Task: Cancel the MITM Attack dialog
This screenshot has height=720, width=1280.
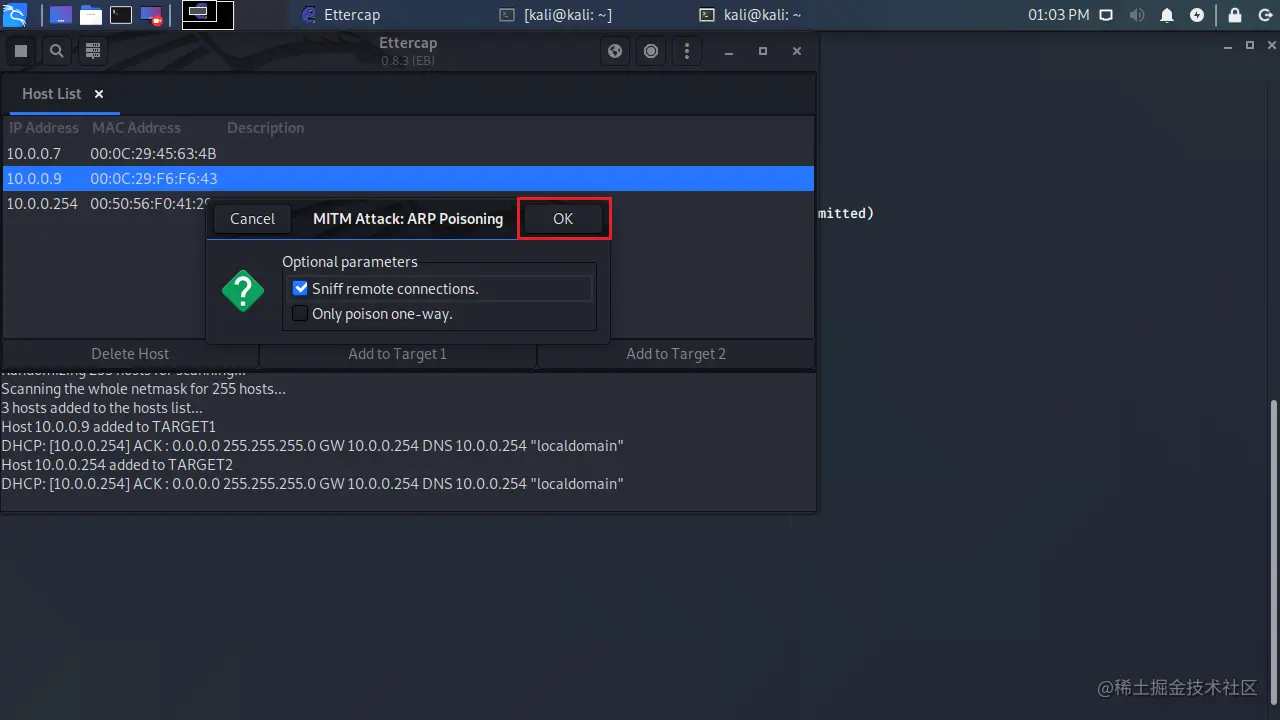Action: click(252, 218)
